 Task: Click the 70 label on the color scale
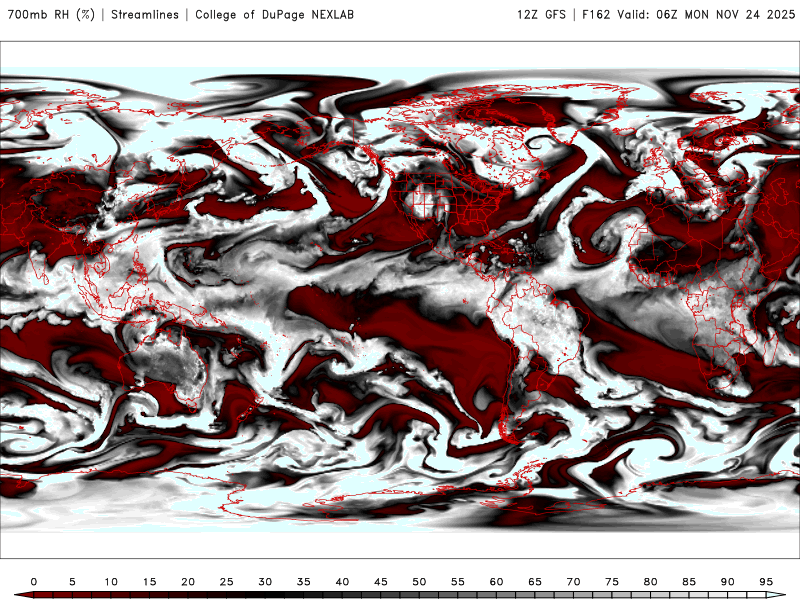(x=573, y=582)
